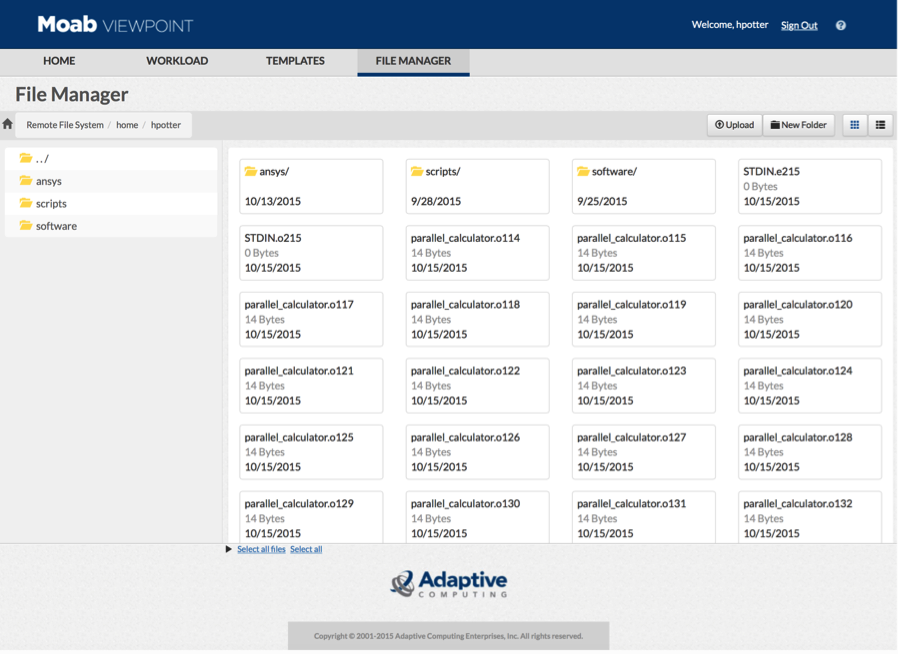Open scripts folder in sidebar tree
The height and width of the screenshot is (655, 899).
pos(111,203)
